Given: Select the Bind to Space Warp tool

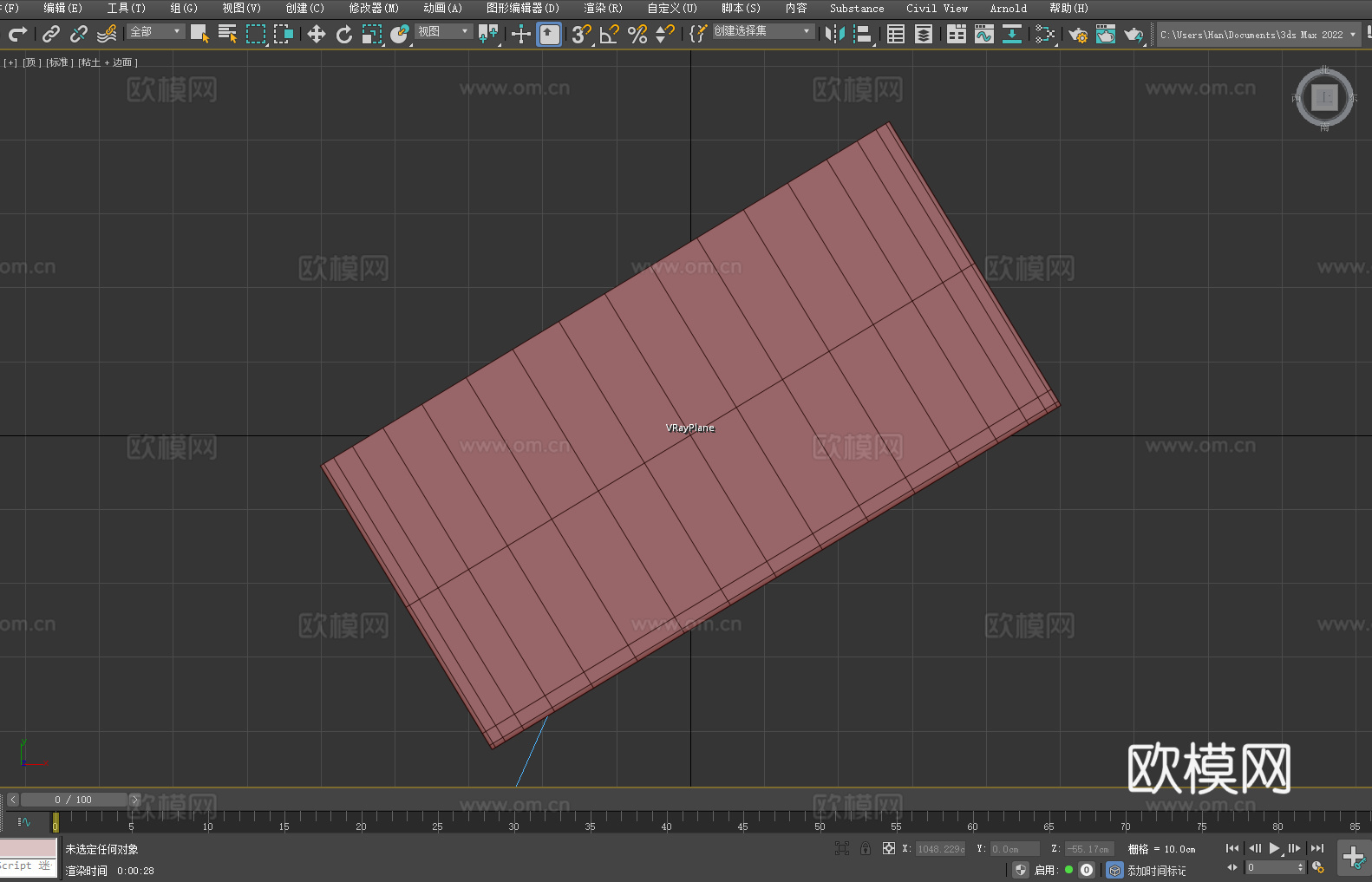Looking at the screenshot, I should 107,34.
